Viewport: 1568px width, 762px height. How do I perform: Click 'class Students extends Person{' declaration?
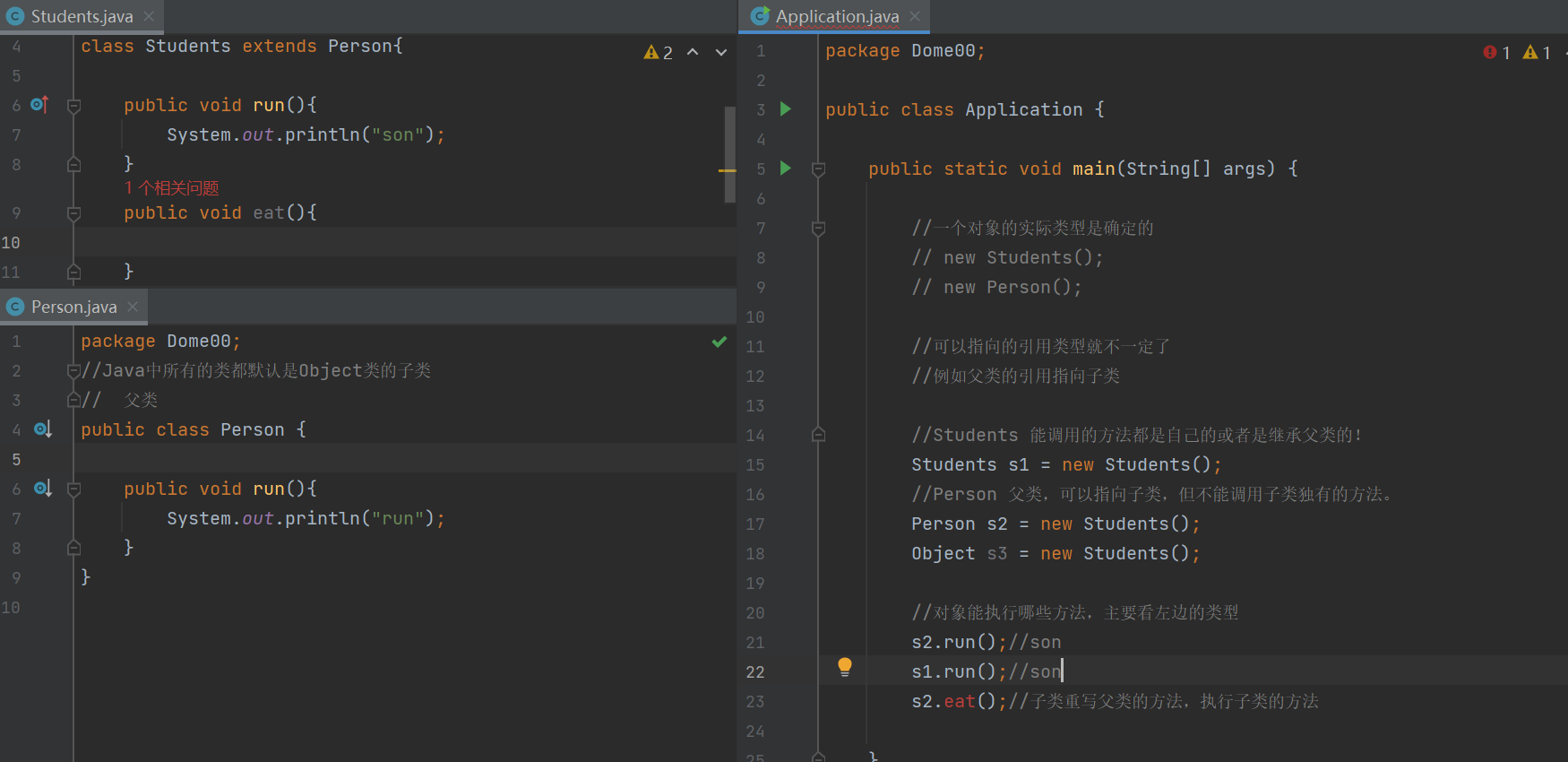tap(242, 46)
